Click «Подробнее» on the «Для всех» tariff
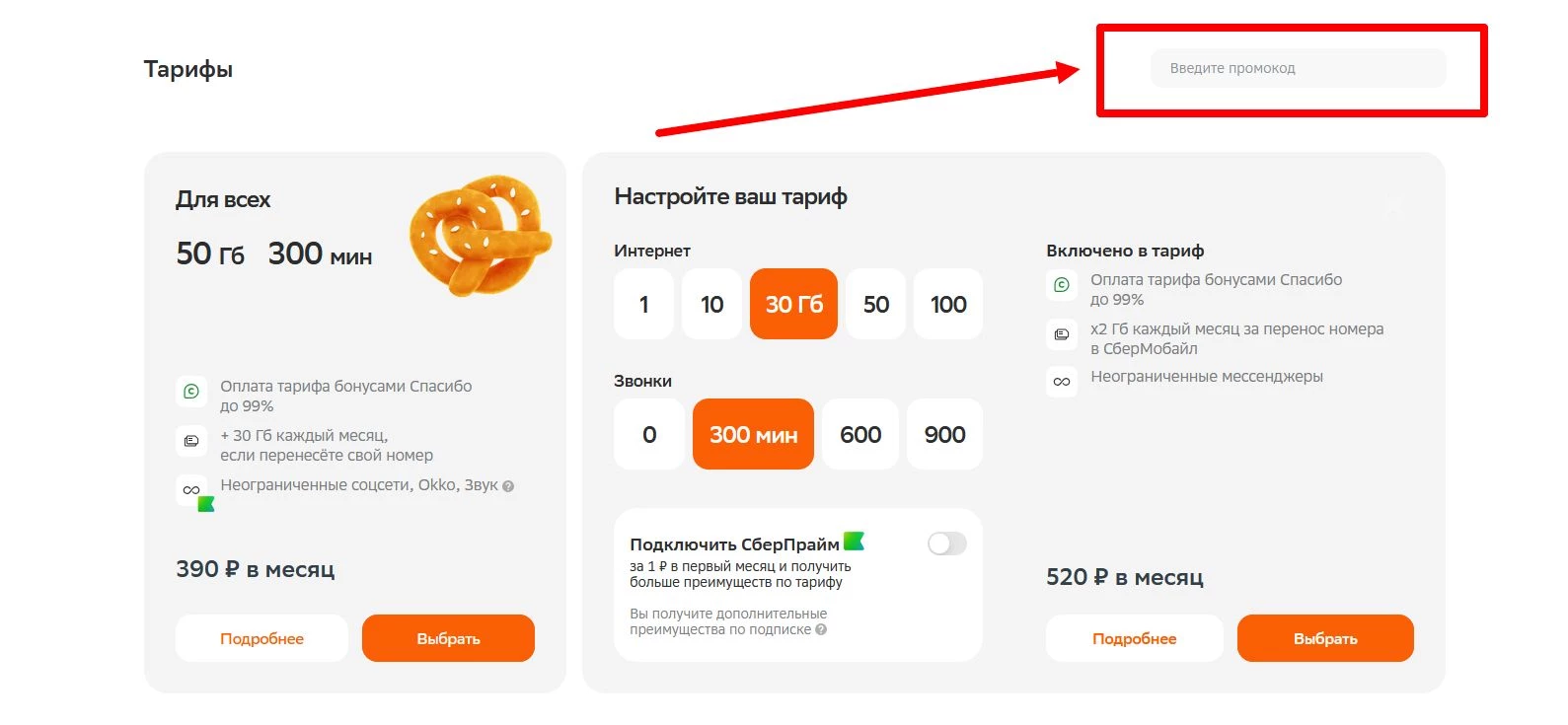The image size is (1568, 725). pyautogui.click(x=261, y=638)
